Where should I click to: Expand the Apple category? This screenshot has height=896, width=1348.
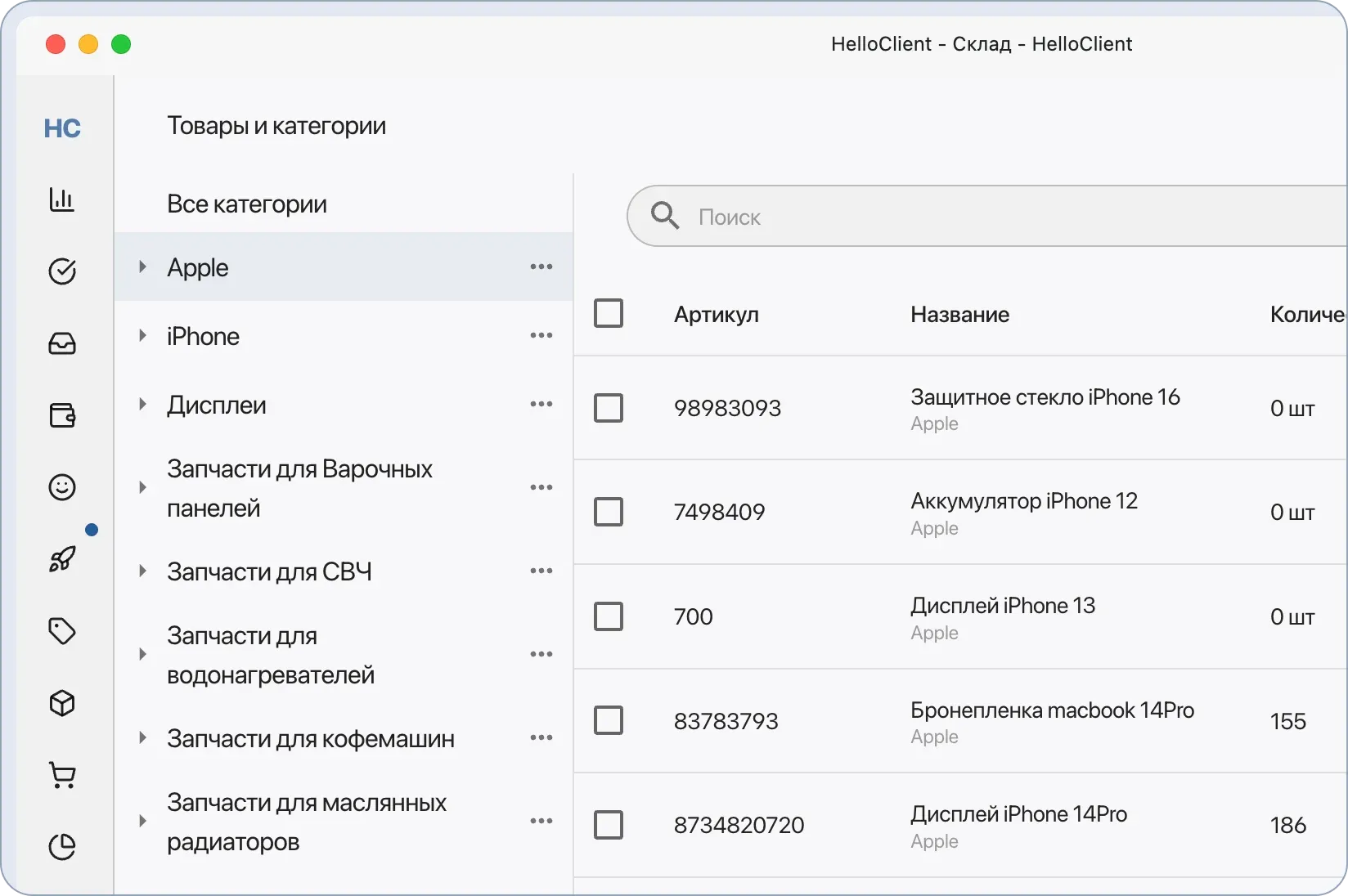[x=143, y=267]
